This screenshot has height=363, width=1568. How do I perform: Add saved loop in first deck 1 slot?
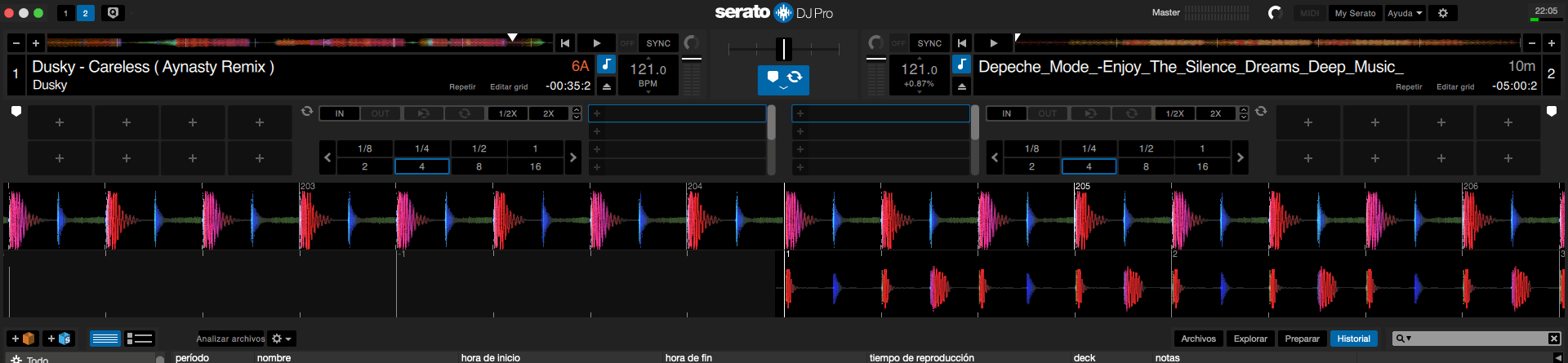tap(677, 113)
